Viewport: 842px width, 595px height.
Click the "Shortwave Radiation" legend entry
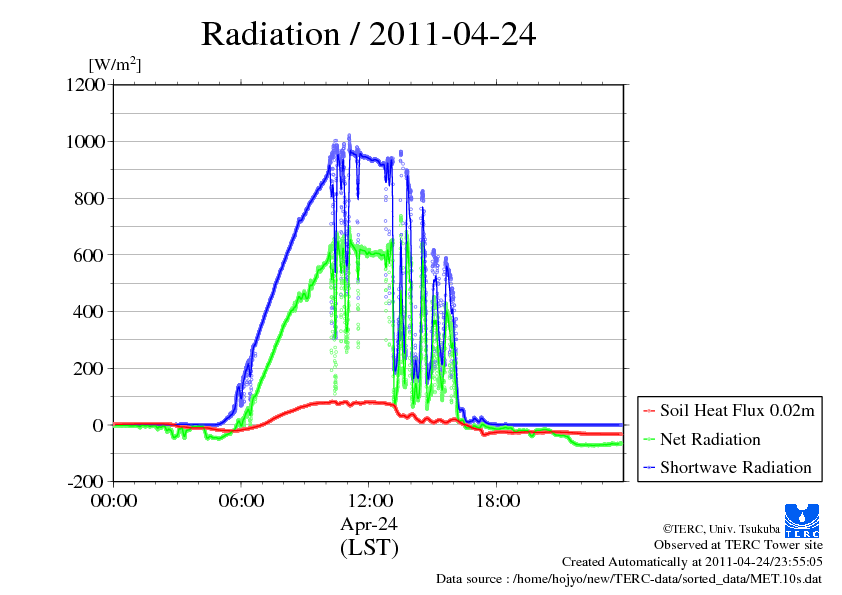[736, 468]
